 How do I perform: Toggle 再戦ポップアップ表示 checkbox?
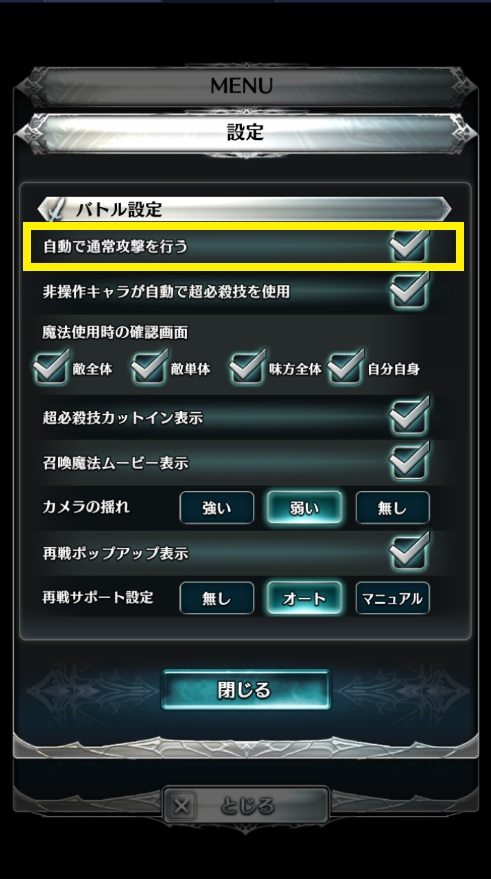[x=410, y=552]
